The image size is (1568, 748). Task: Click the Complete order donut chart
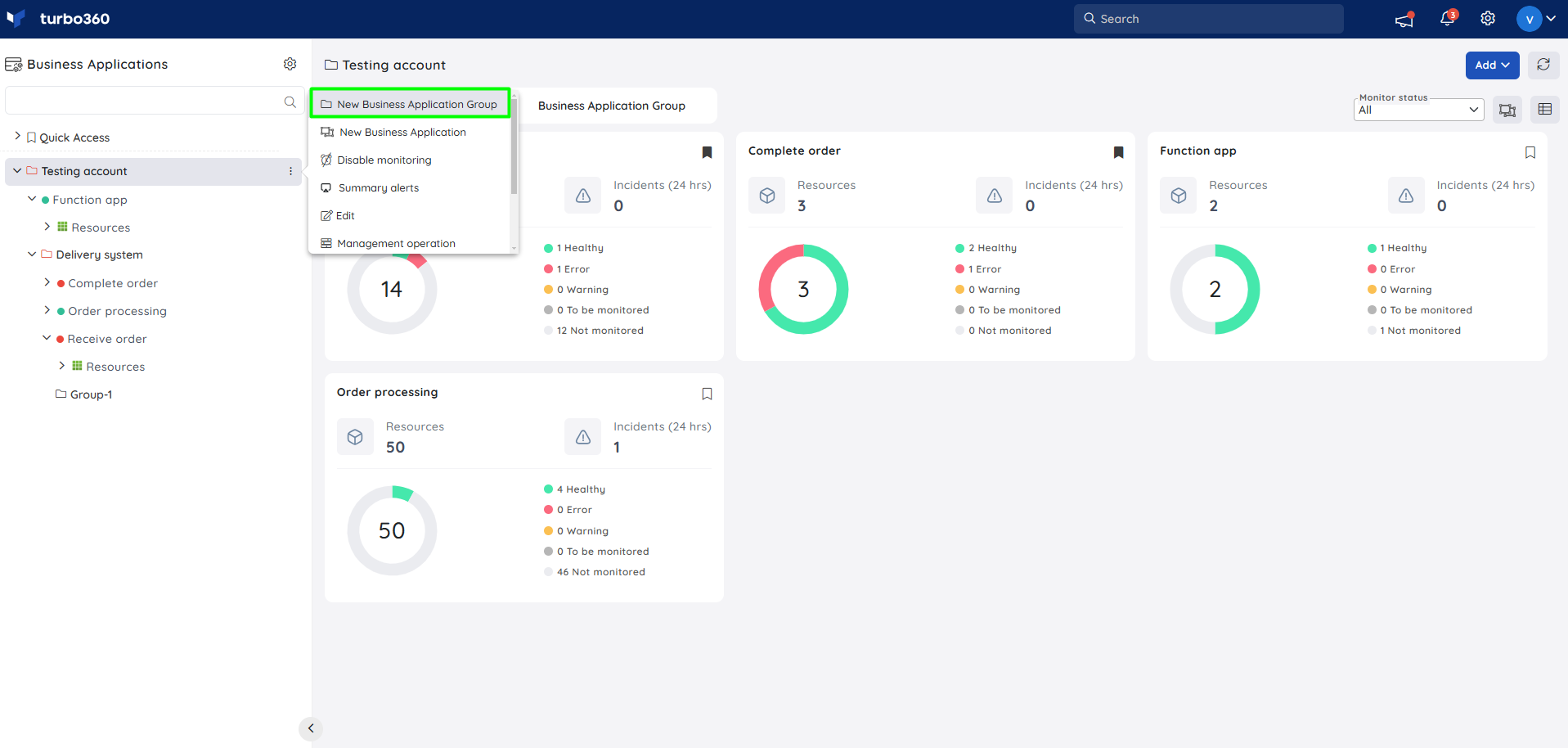pyautogui.click(x=803, y=289)
